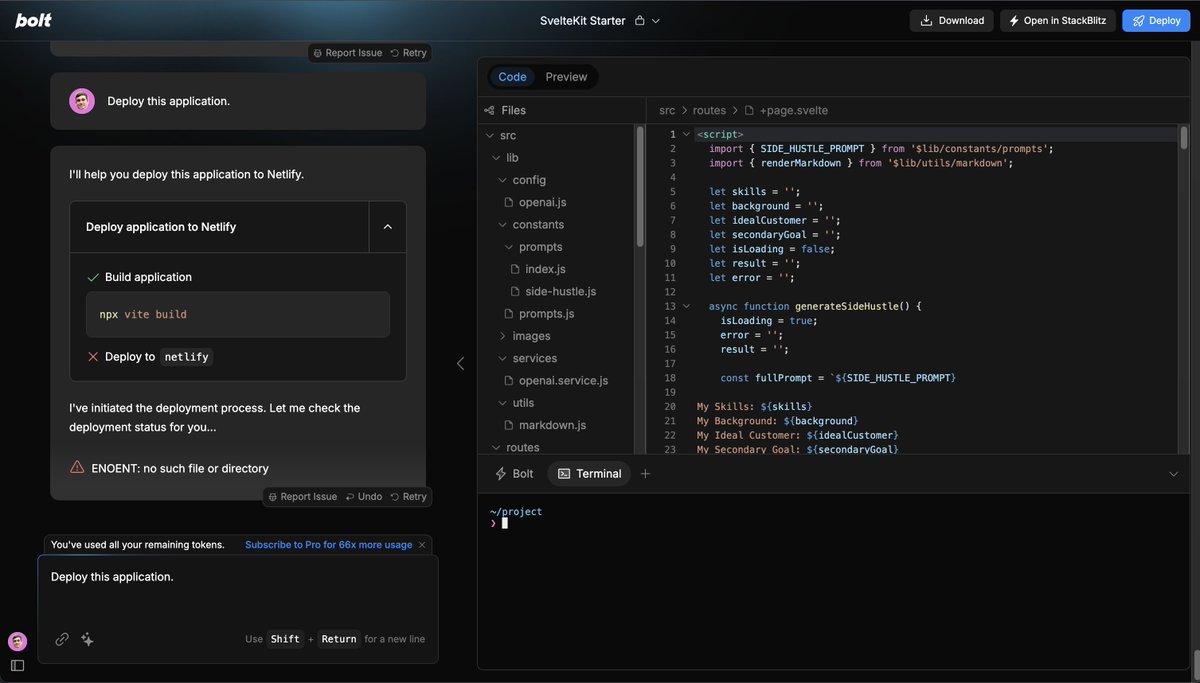
Task: Click the Files panel tree icon
Action: click(x=489, y=110)
